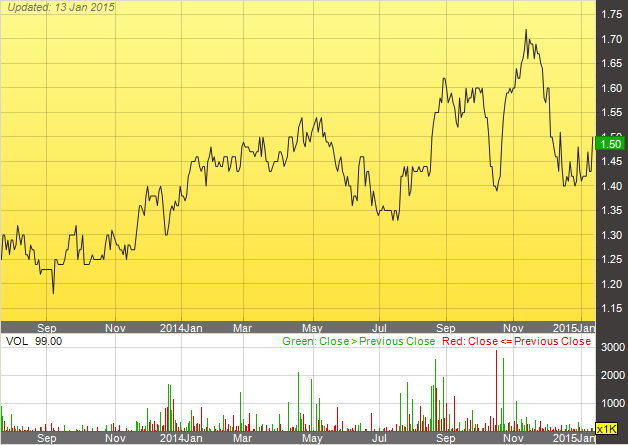The width and height of the screenshot is (628, 445).
Task: Click '2014Jan' on the volume panel time axis
Action: pos(181,438)
